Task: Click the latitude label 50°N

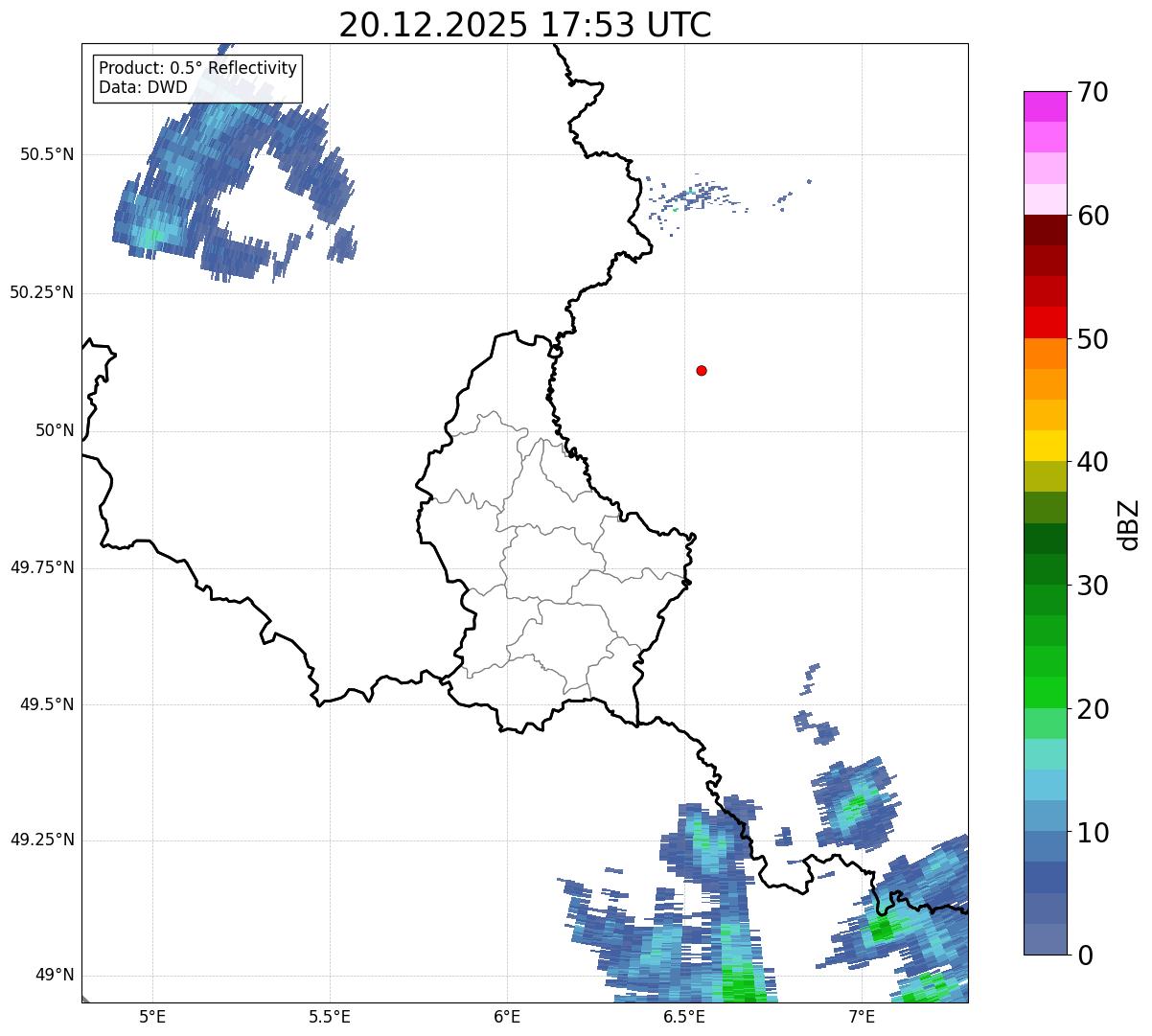Action: 55,430
